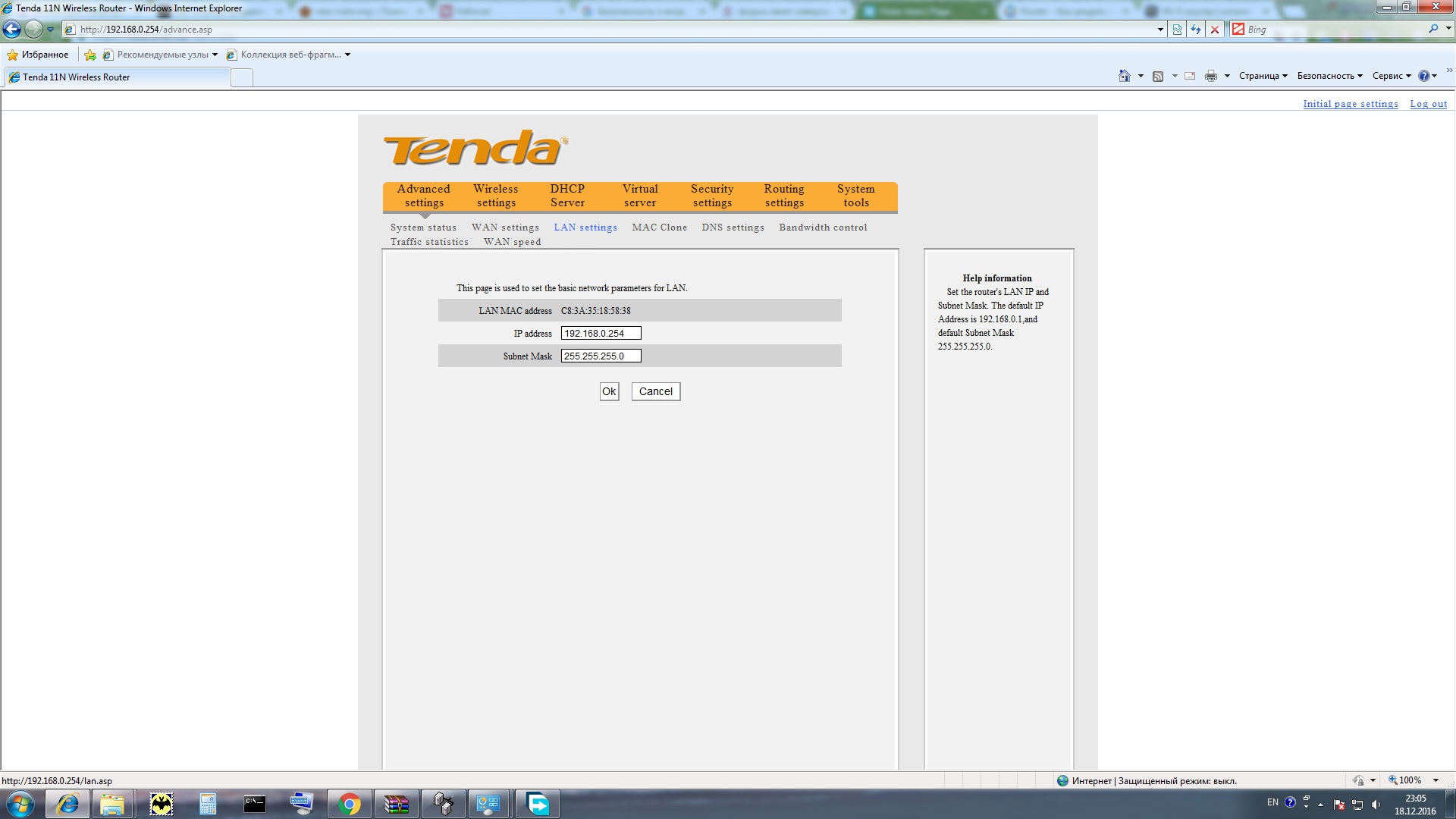Click the Log out link

coord(1428,104)
